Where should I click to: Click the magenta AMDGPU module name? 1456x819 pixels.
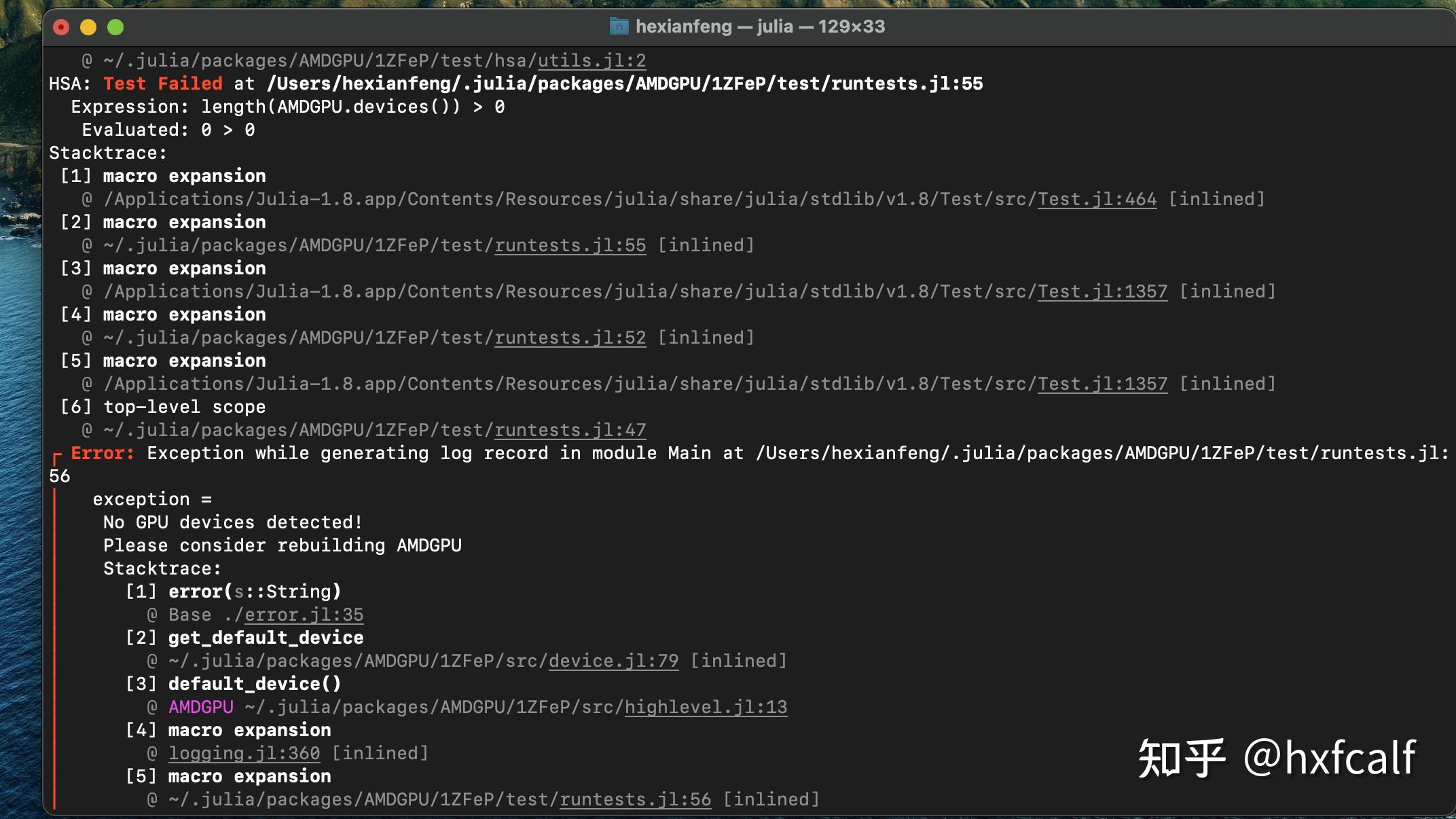point(200,707)
